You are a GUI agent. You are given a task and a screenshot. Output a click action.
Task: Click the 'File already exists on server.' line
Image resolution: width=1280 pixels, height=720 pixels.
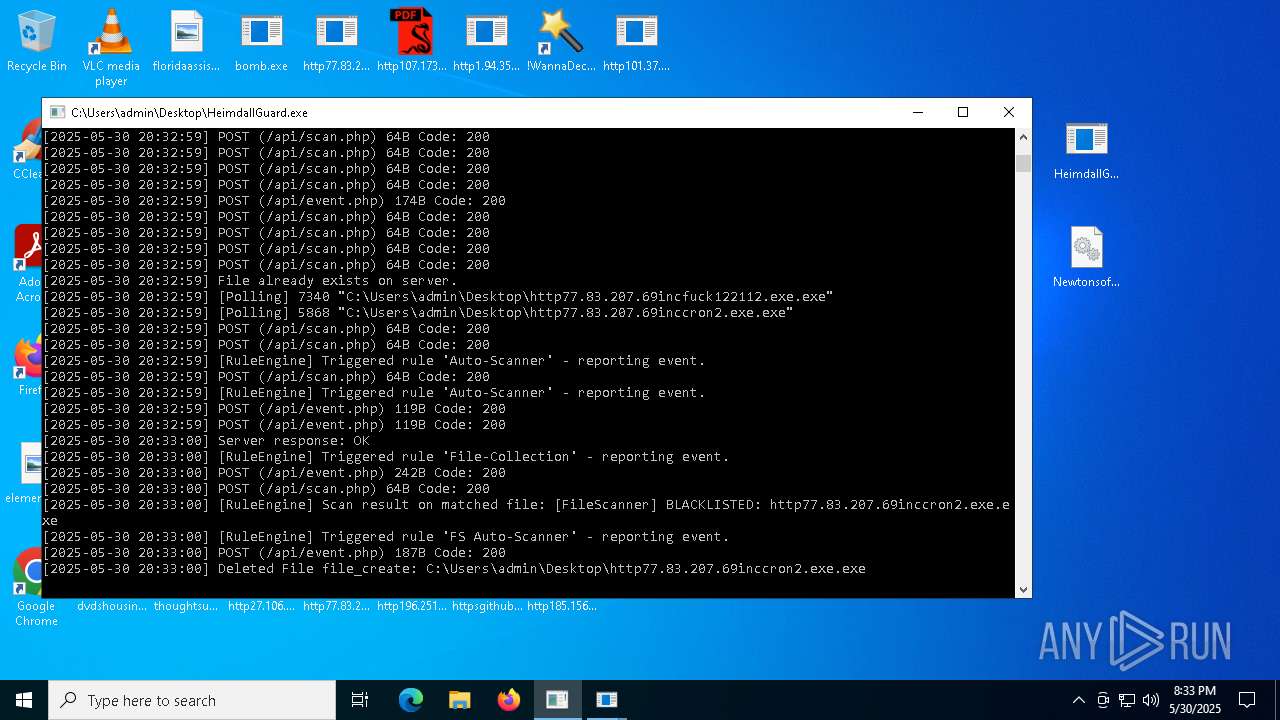250,281
